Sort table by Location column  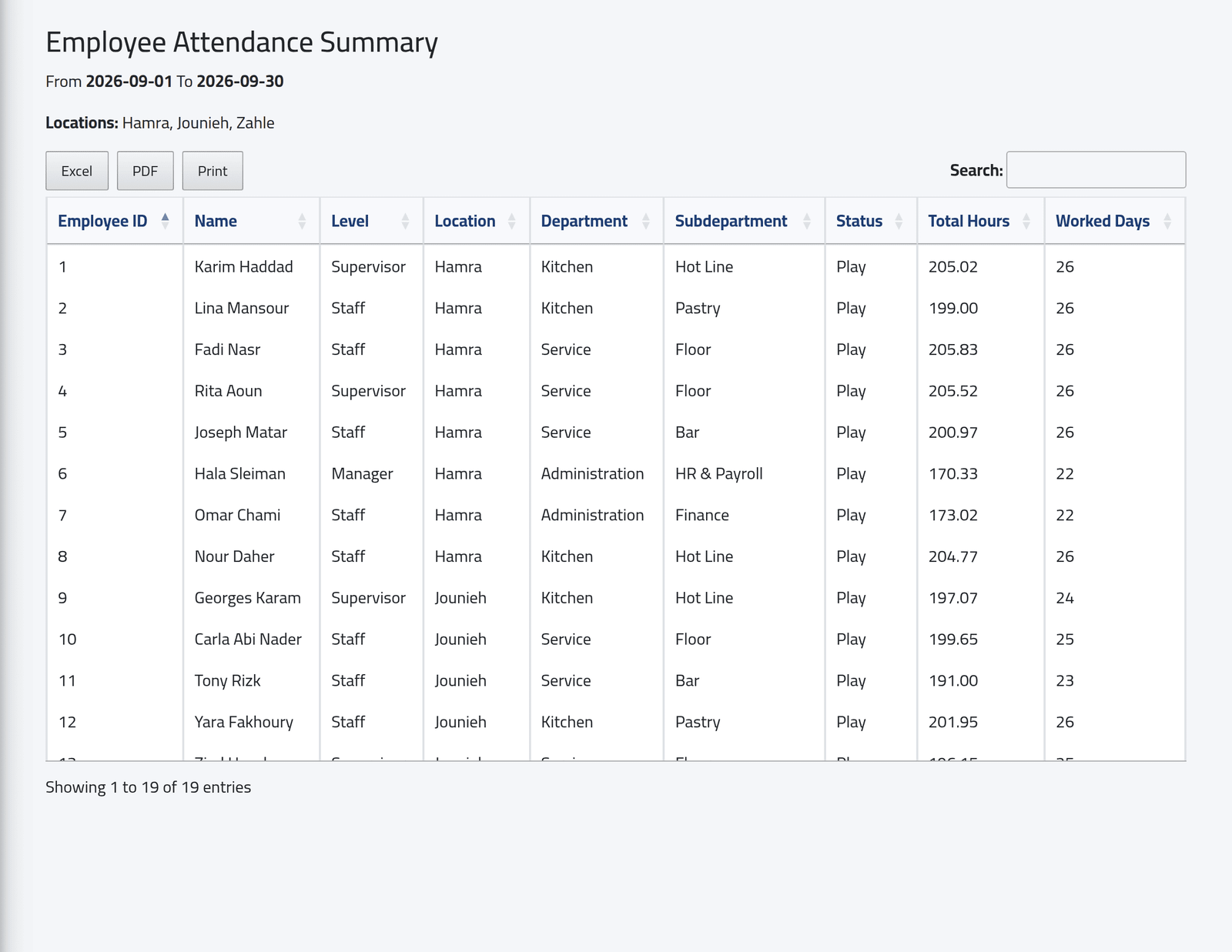pos(476,222)
